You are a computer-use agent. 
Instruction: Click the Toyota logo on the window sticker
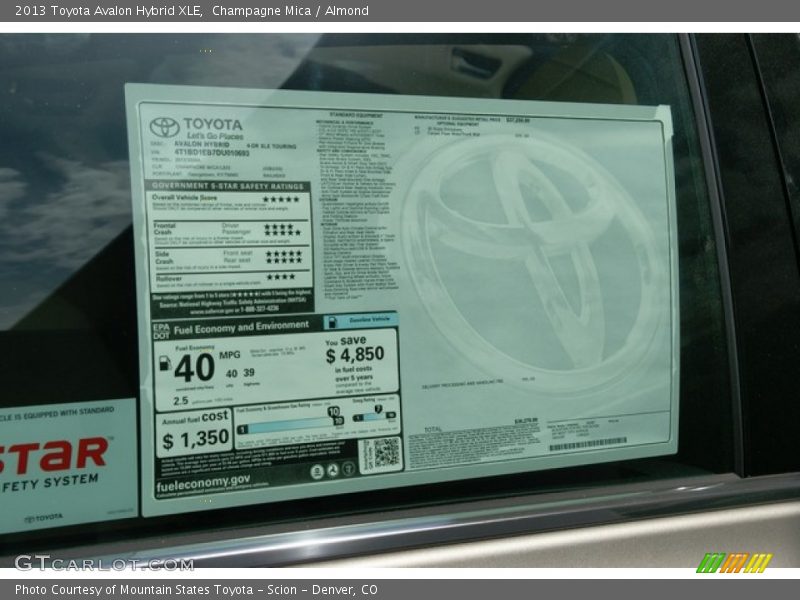coord(164,126)
